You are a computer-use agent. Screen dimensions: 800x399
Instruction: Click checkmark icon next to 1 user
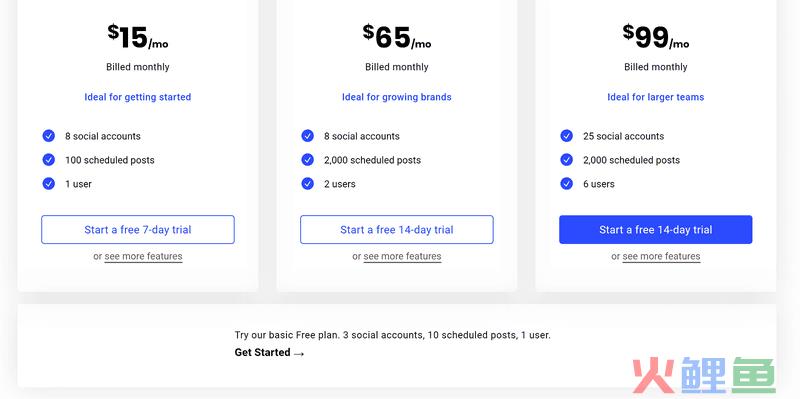coord(48,184)
